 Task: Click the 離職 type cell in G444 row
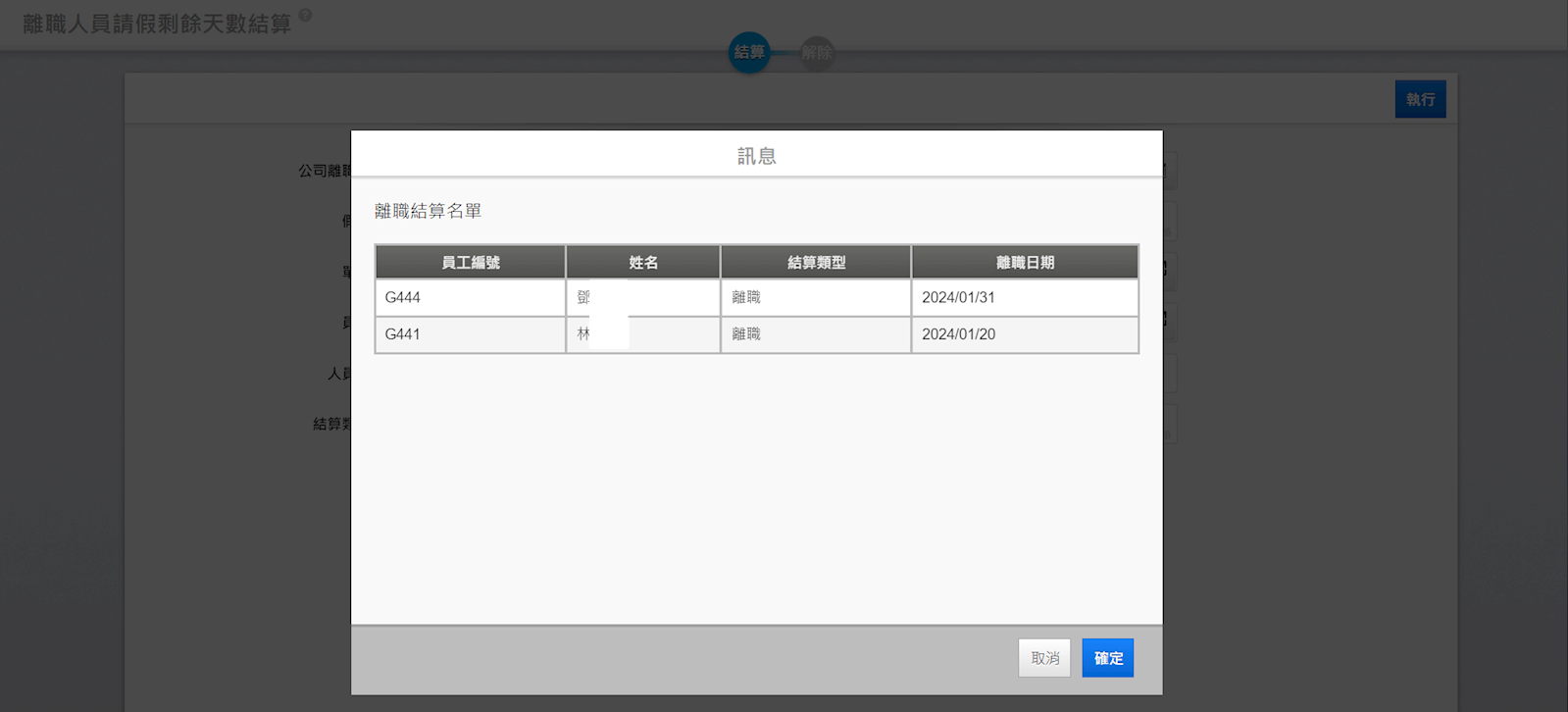click(815, 297)
